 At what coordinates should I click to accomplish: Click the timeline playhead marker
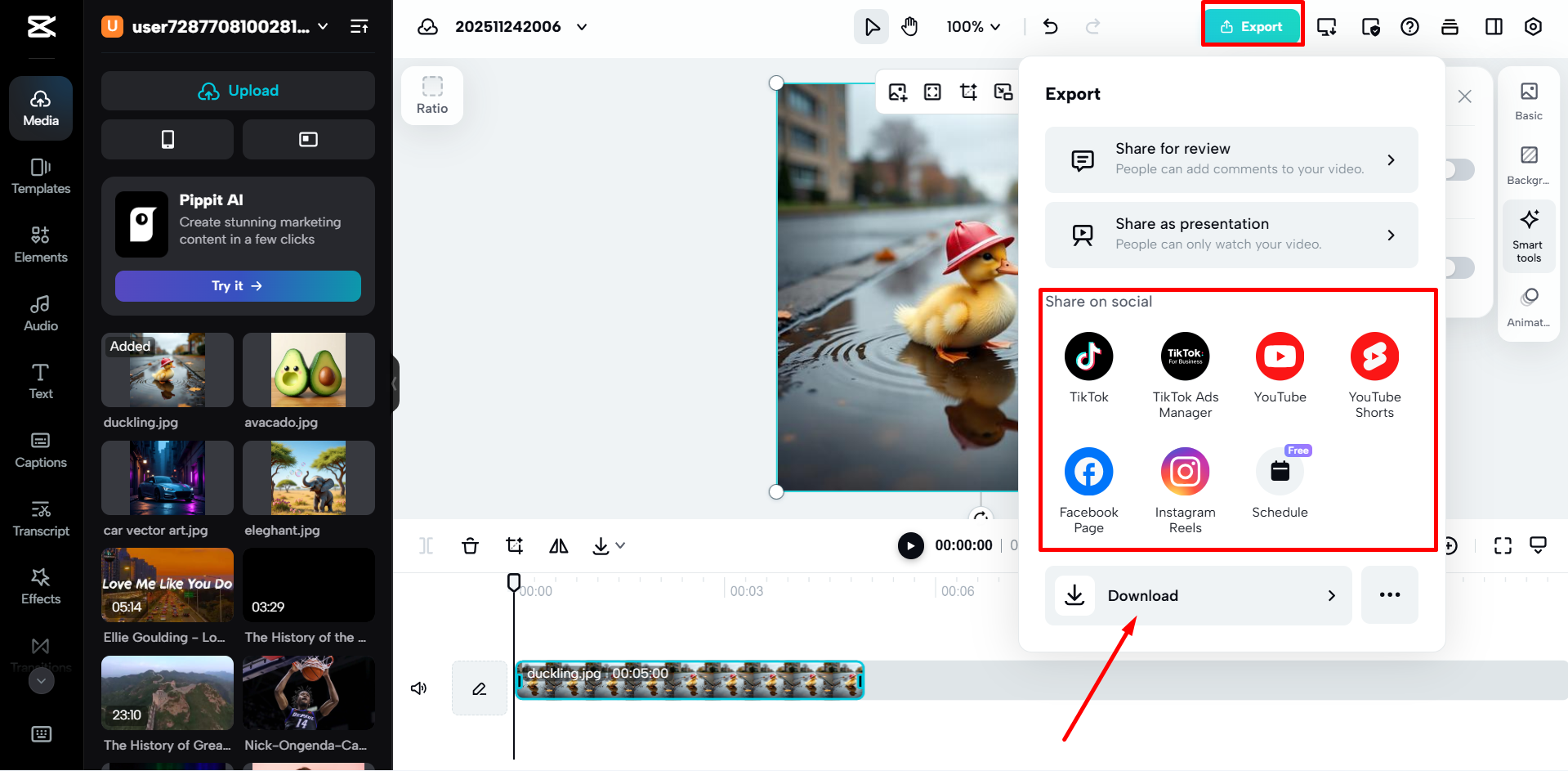click(514, 582)
